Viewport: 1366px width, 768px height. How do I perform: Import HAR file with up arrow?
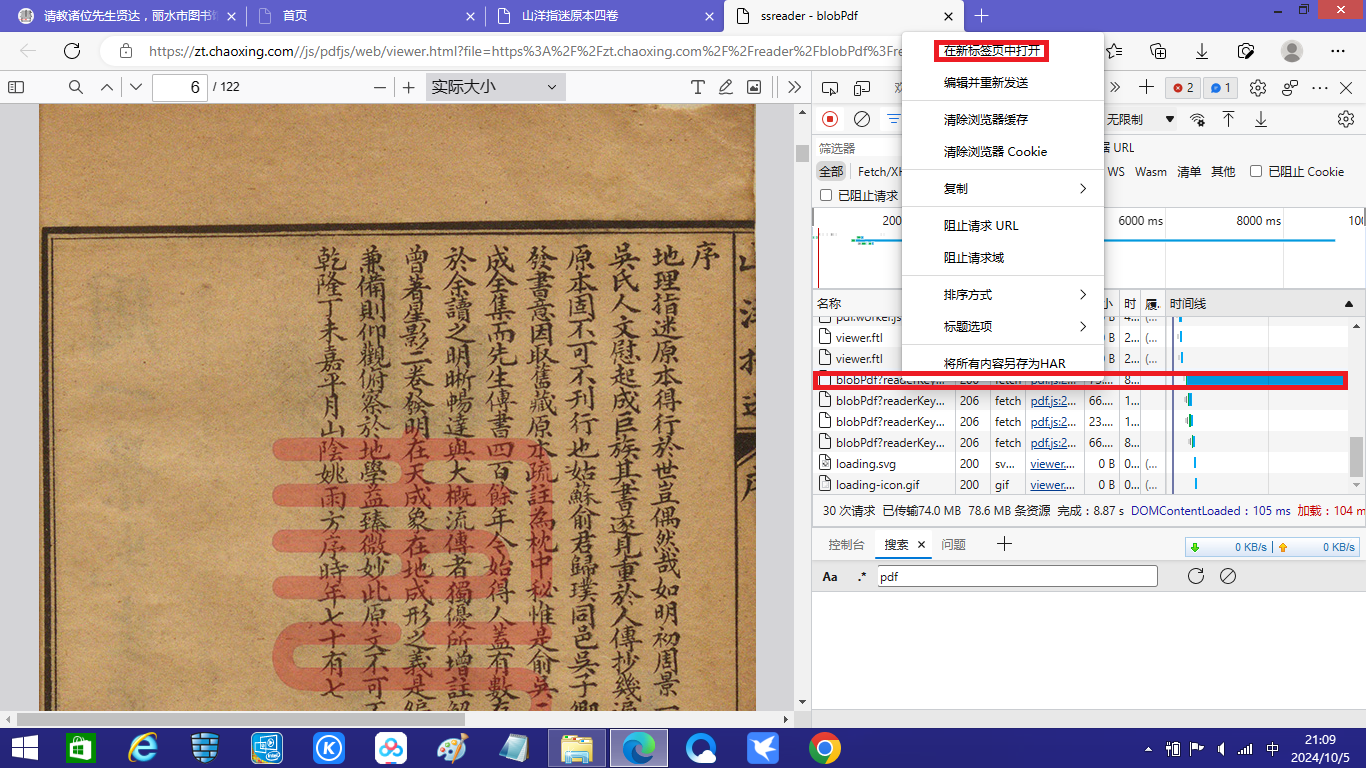[x=1229, y=119]
